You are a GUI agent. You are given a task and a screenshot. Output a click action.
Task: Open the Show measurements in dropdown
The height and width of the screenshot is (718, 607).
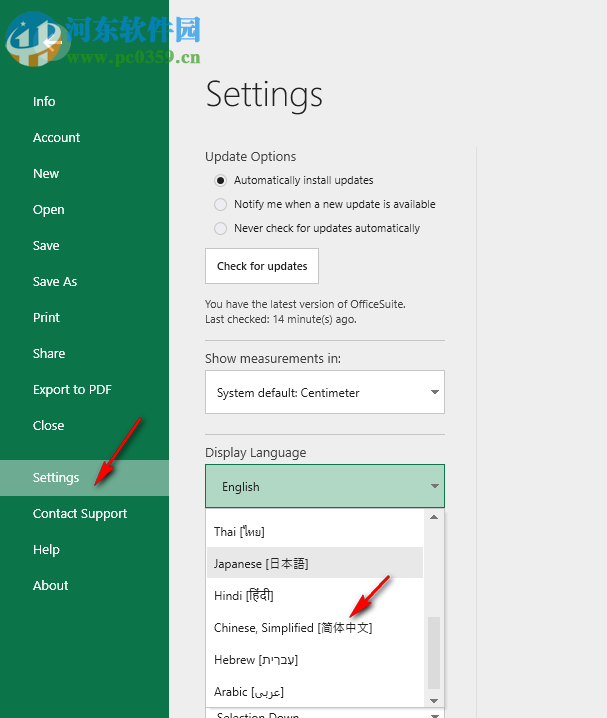(325, 392)
